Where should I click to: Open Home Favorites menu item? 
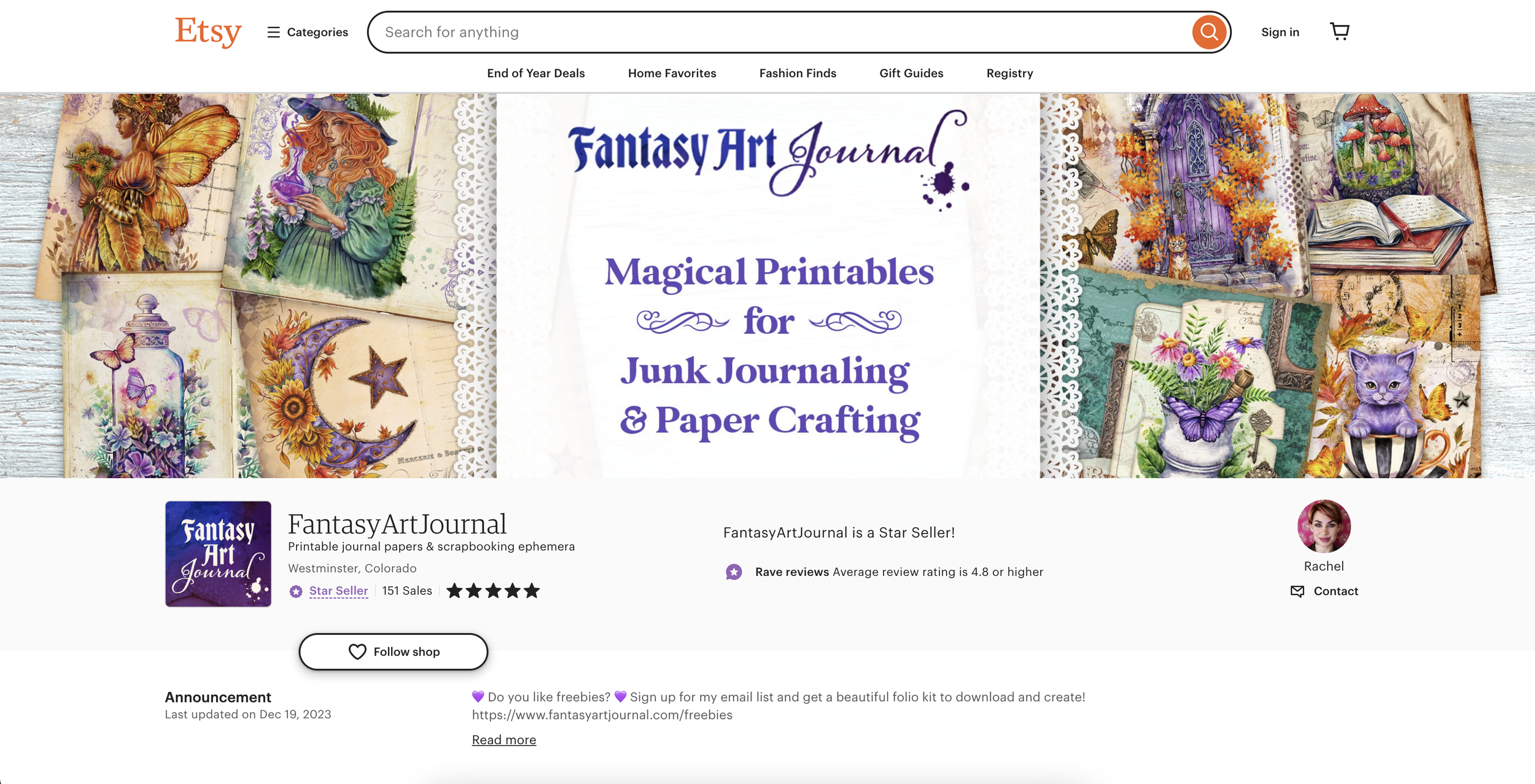pyautogui.click(x=672, y=73)
